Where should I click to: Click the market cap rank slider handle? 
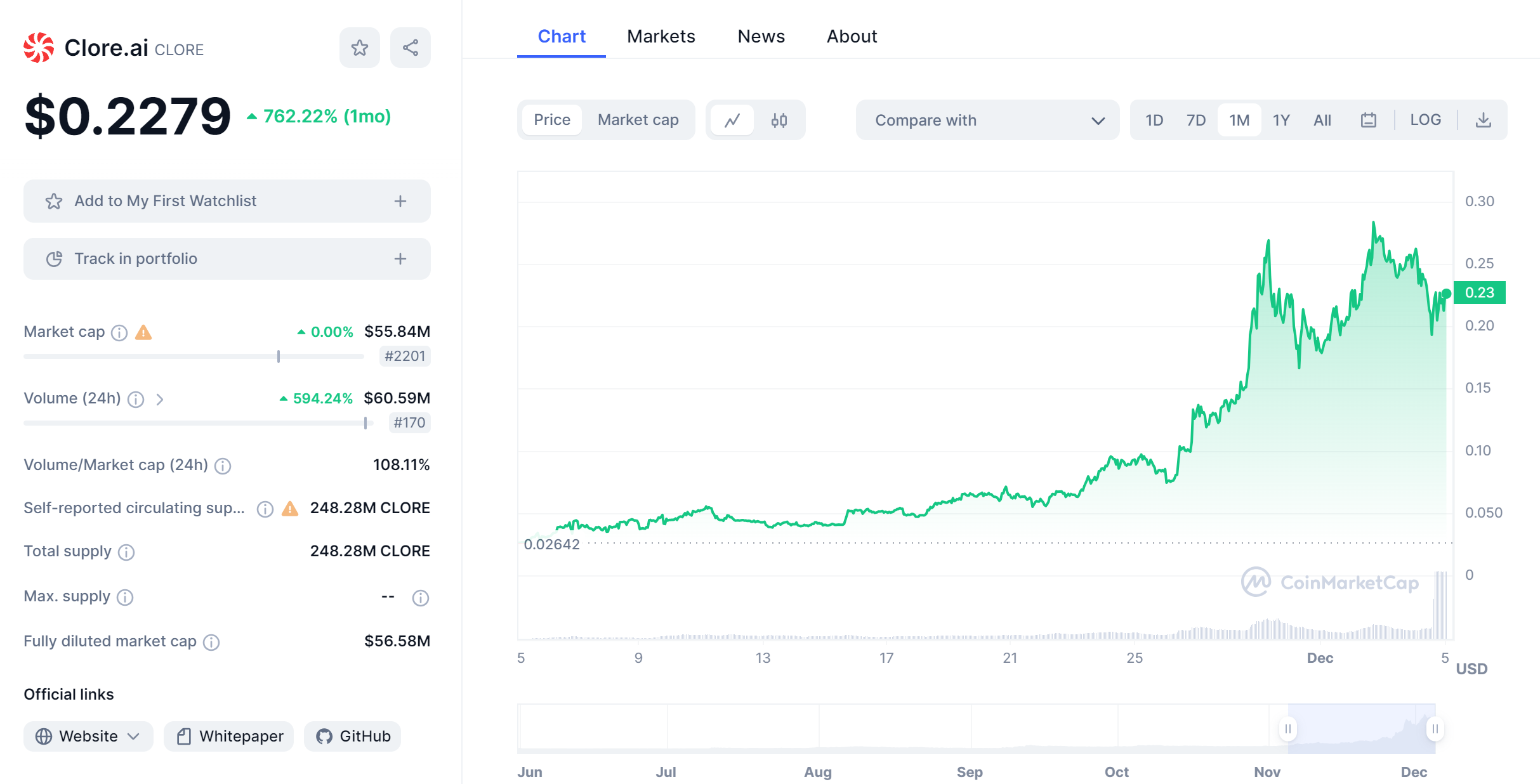(x=278, y=356)
